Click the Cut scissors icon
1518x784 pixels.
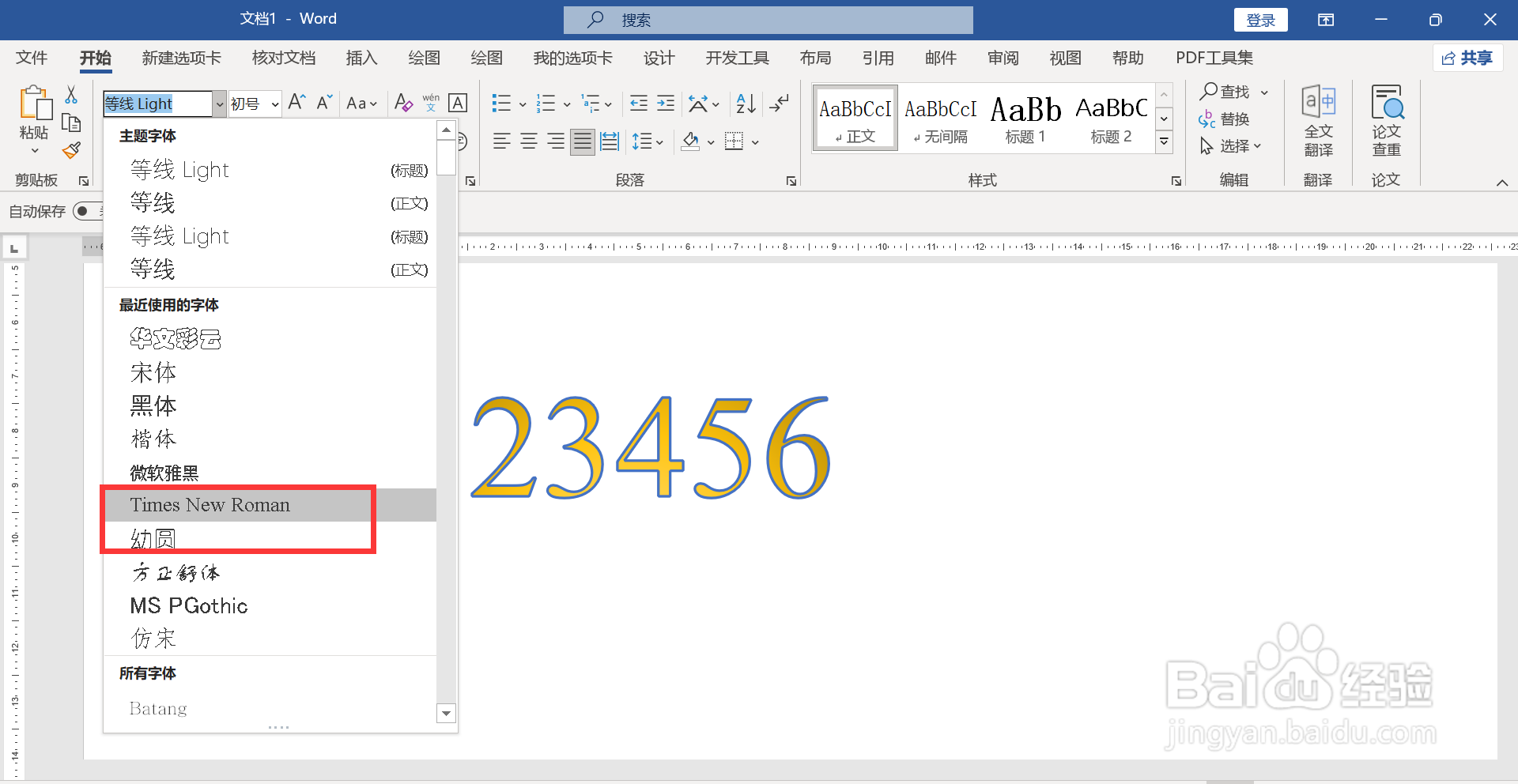71,95
